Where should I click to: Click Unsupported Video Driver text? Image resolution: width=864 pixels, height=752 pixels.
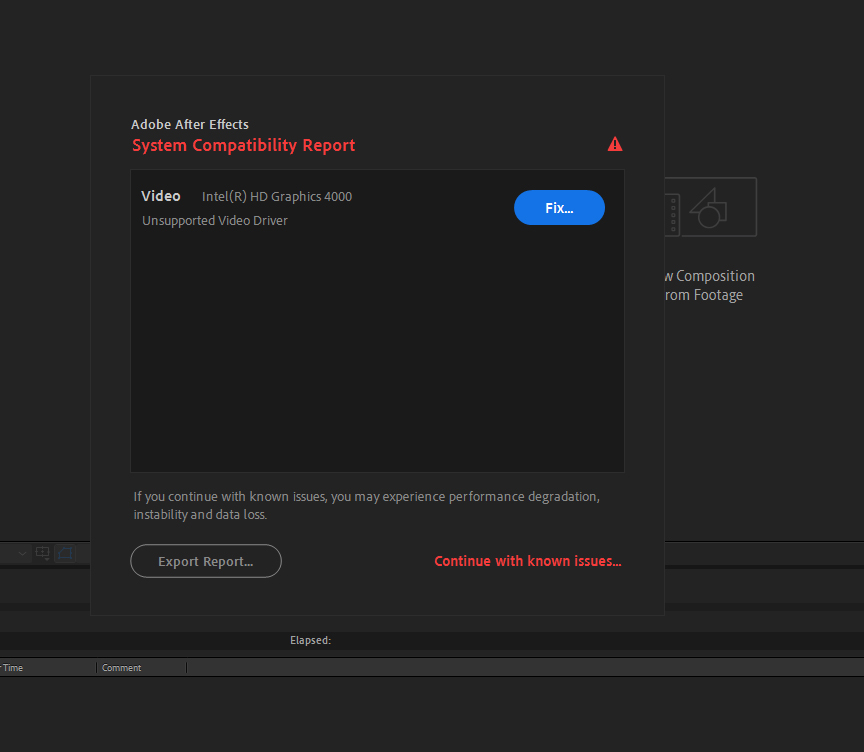click(215, 220)
